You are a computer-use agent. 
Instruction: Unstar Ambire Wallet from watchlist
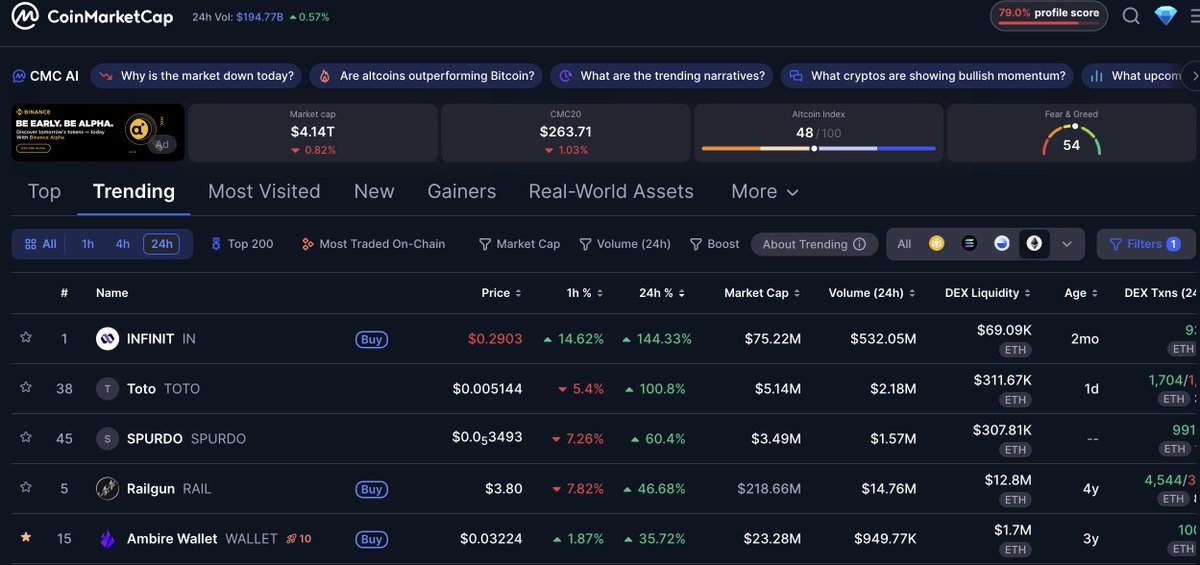[x=26, y=538]
